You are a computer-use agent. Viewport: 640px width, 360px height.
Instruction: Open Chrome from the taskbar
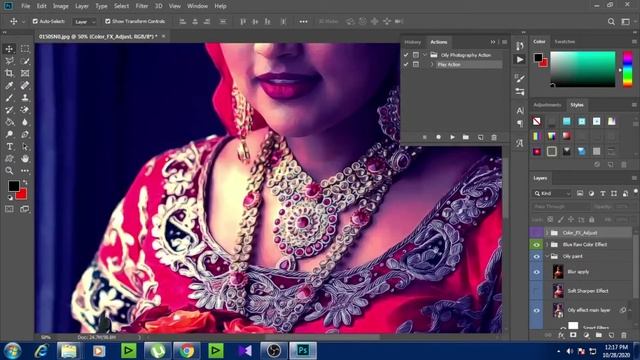point(187,351)
